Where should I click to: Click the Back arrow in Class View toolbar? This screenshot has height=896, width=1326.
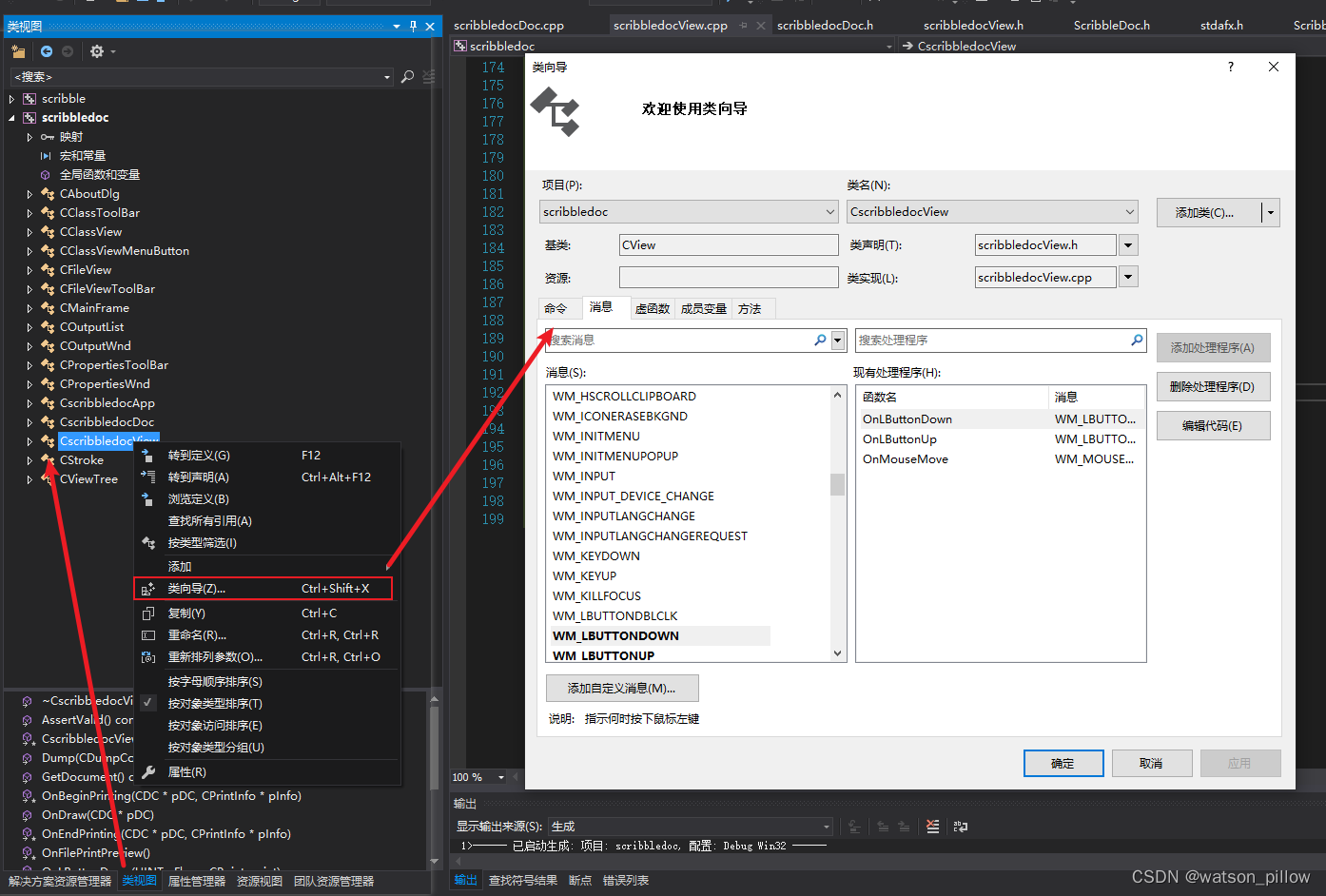pos(46,51)
